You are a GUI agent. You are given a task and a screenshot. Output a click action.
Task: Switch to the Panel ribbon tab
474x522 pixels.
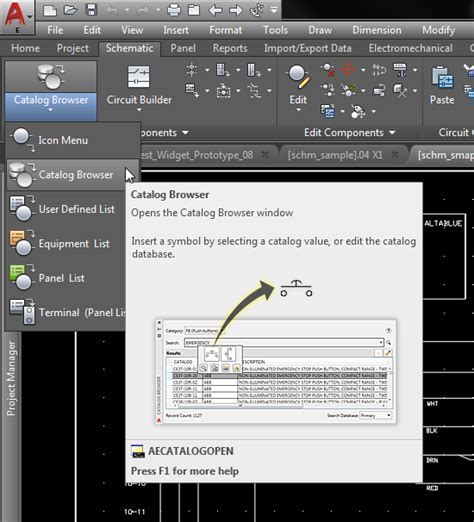pos(183,48)
